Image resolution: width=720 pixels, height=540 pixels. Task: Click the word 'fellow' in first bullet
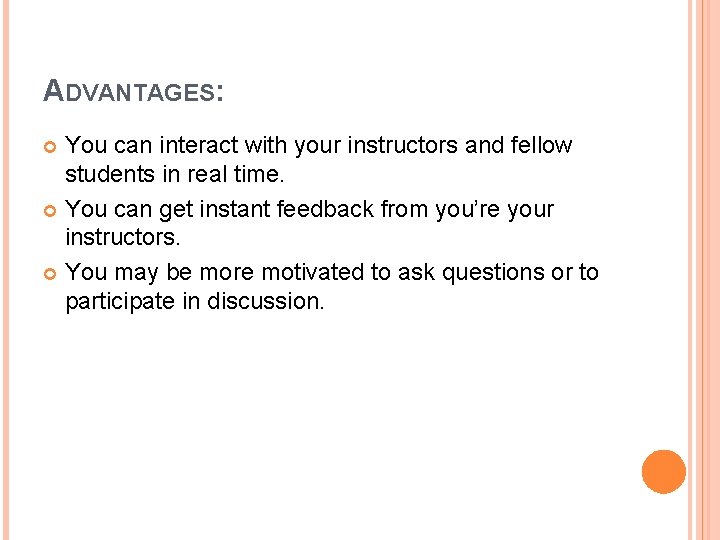pos(541,145)
